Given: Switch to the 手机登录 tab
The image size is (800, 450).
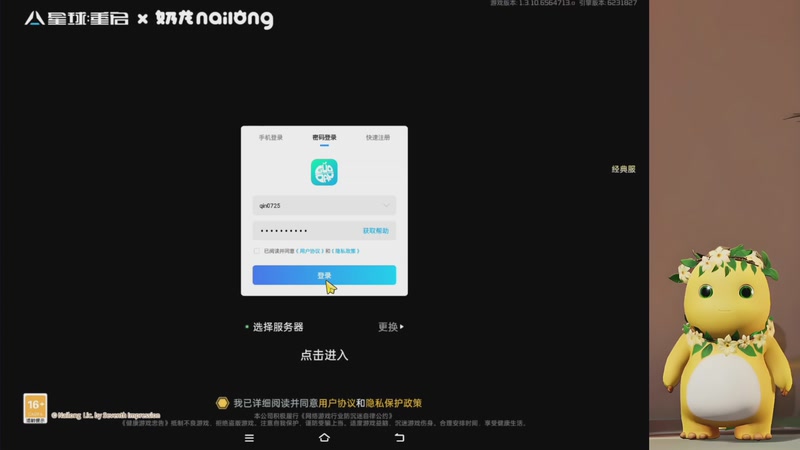Looking at the screenshot, I should click(270, 138).
